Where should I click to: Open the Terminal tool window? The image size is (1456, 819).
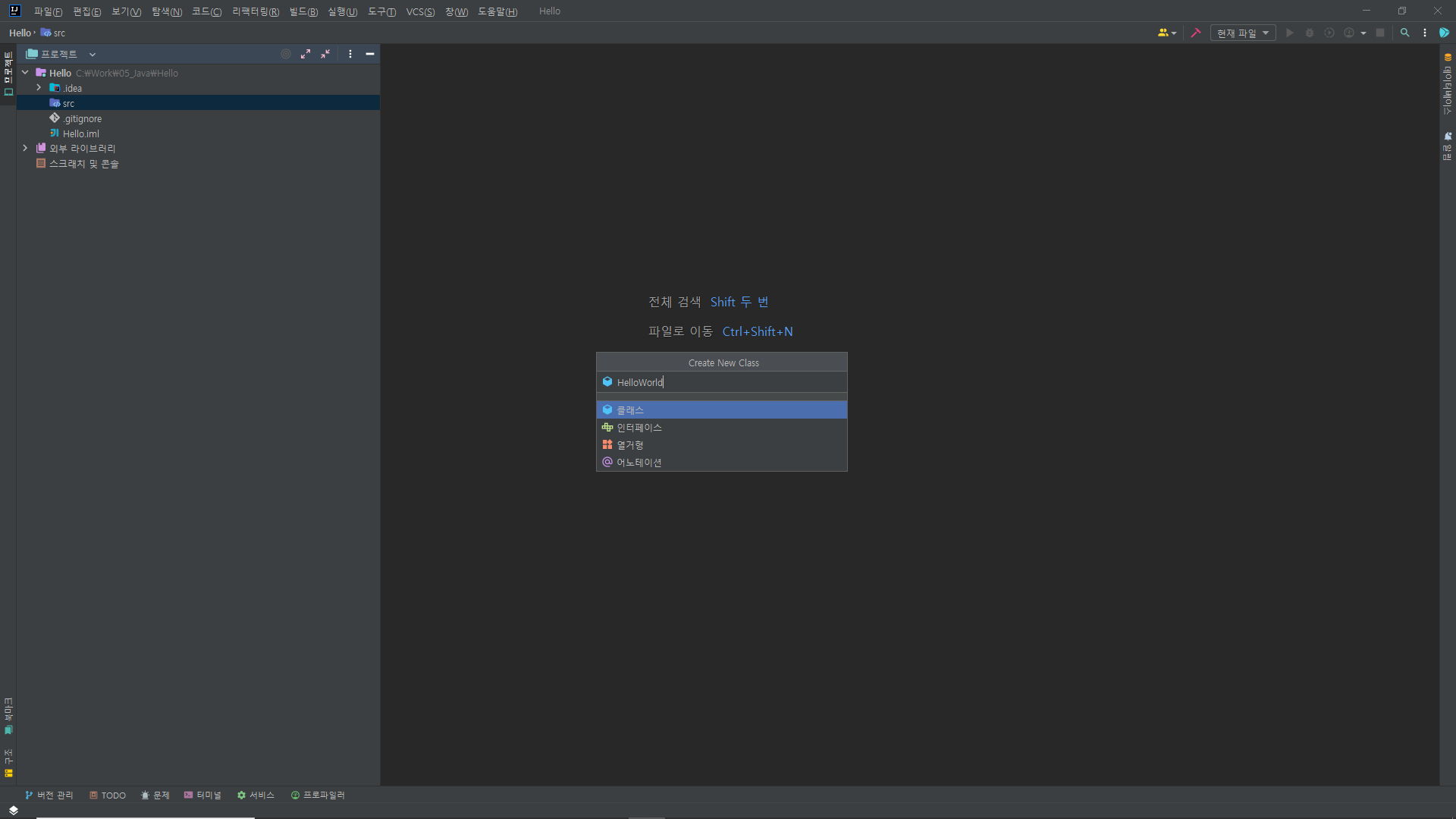click(202, 795)
